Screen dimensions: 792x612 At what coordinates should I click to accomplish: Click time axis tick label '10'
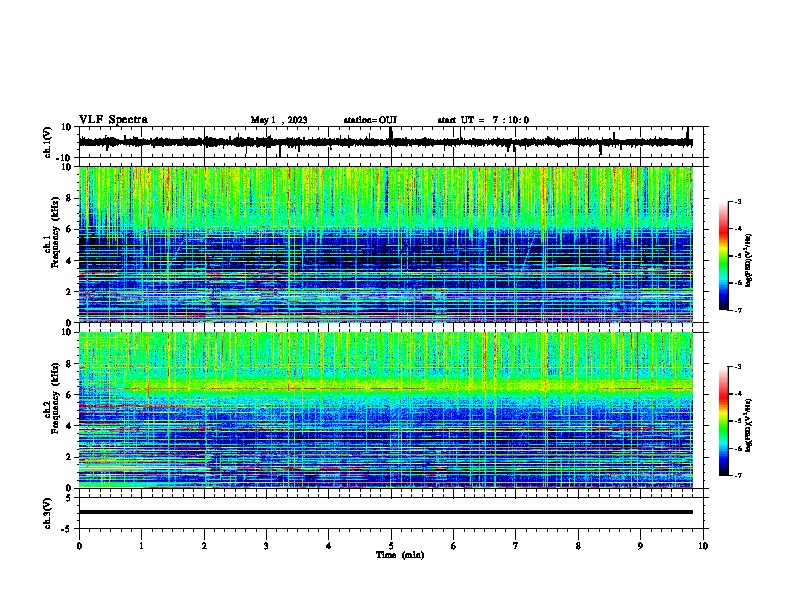pyautogui.click(x=703, y=546)
